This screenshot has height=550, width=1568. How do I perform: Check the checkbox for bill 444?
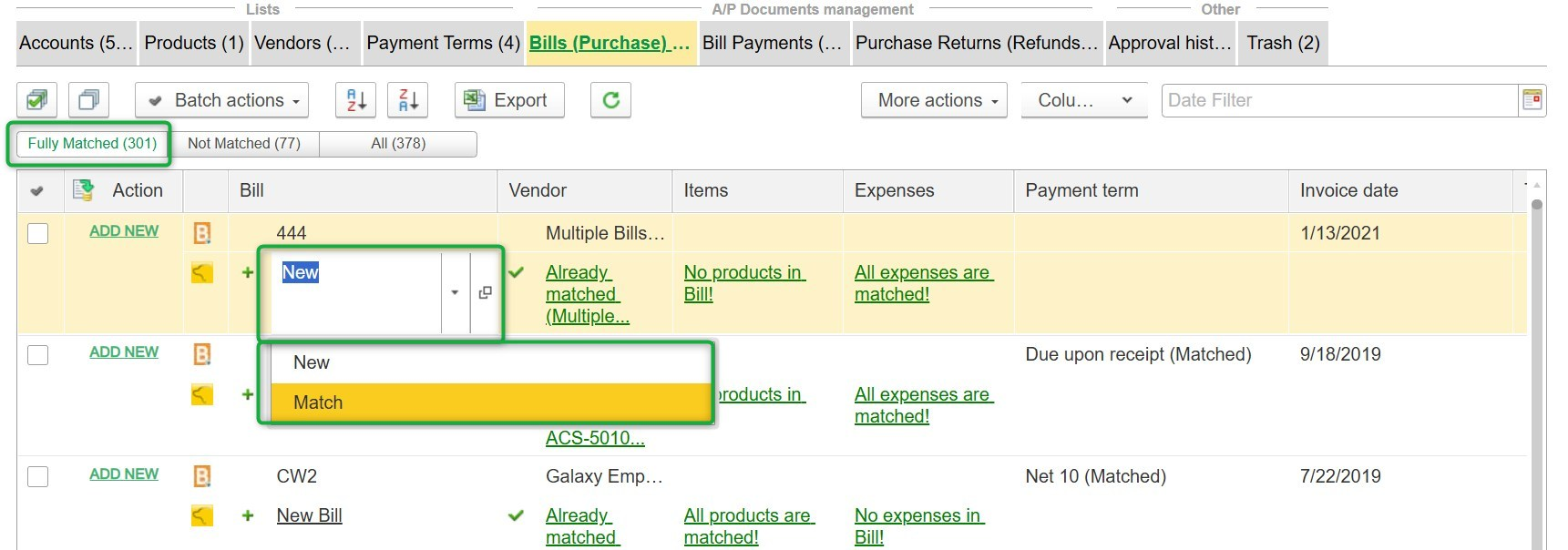38,233
